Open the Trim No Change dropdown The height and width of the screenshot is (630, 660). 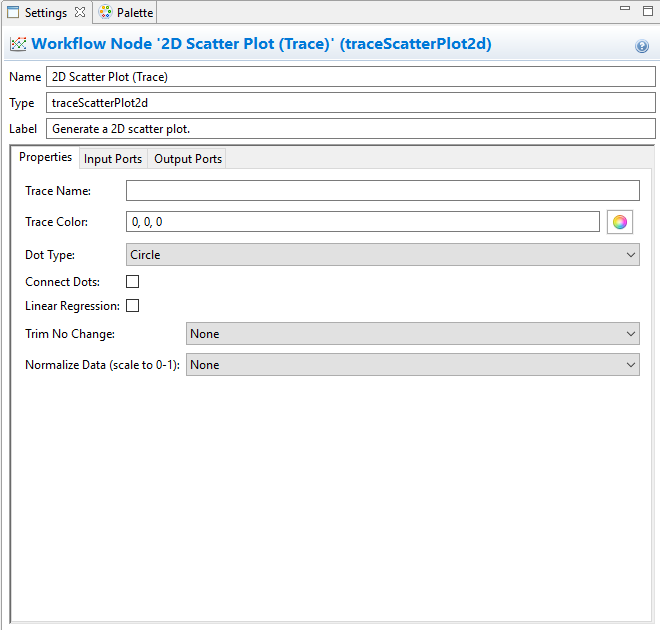tap(412, 334)
